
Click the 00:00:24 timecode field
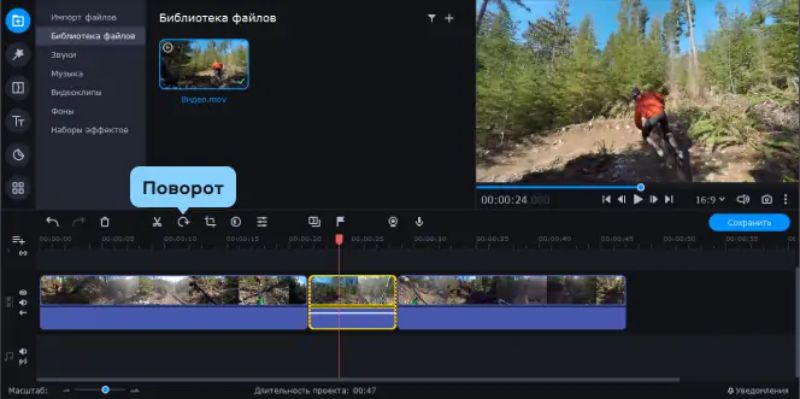(x=515, y=200)
